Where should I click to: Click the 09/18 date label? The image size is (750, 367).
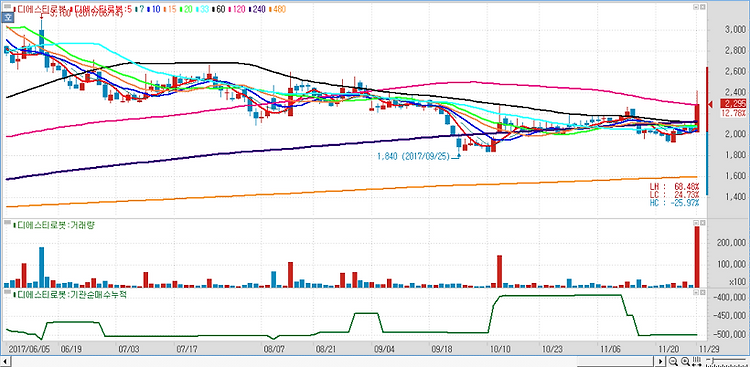click(443, 349)
